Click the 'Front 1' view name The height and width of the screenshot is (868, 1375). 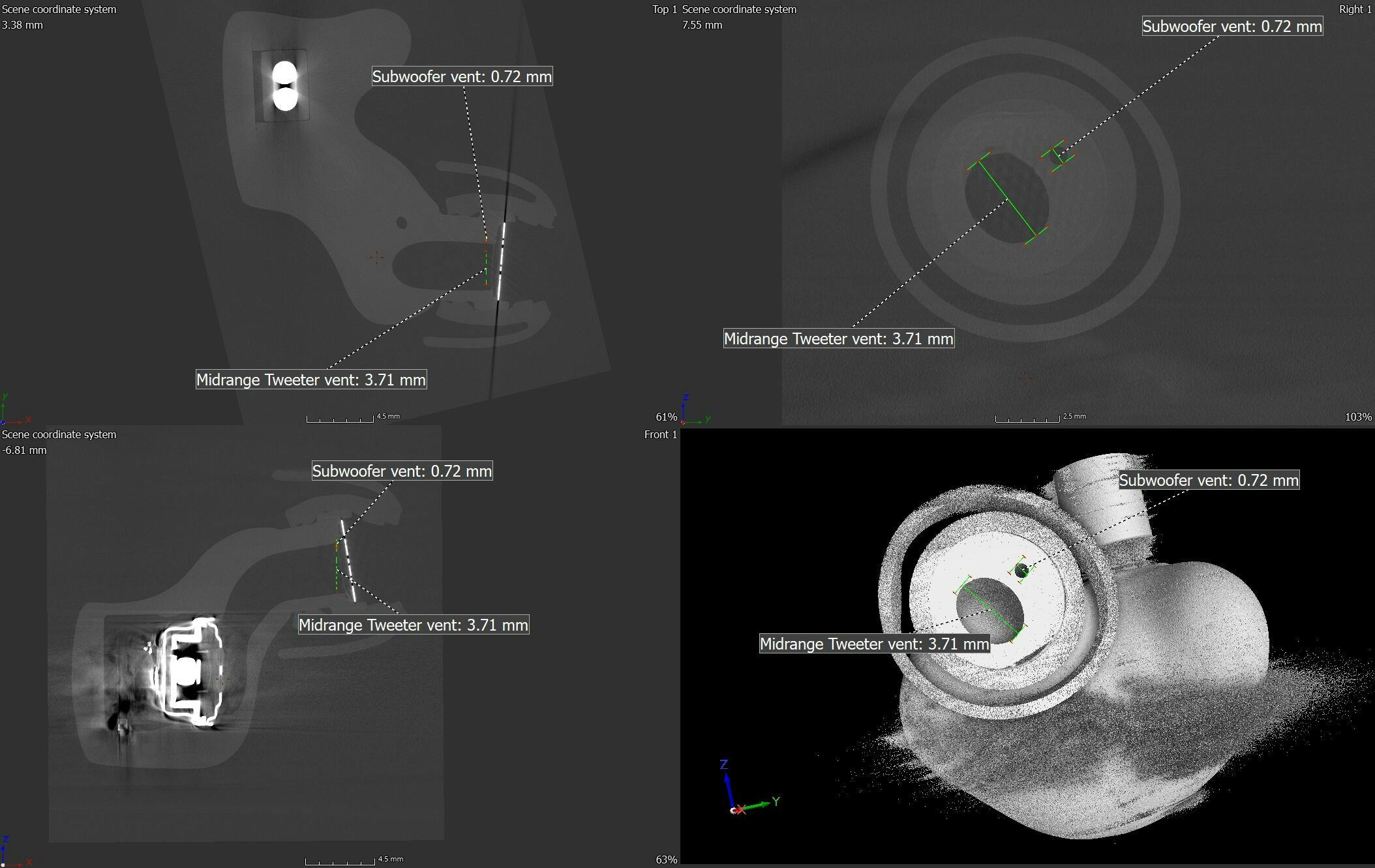(660, 434)
